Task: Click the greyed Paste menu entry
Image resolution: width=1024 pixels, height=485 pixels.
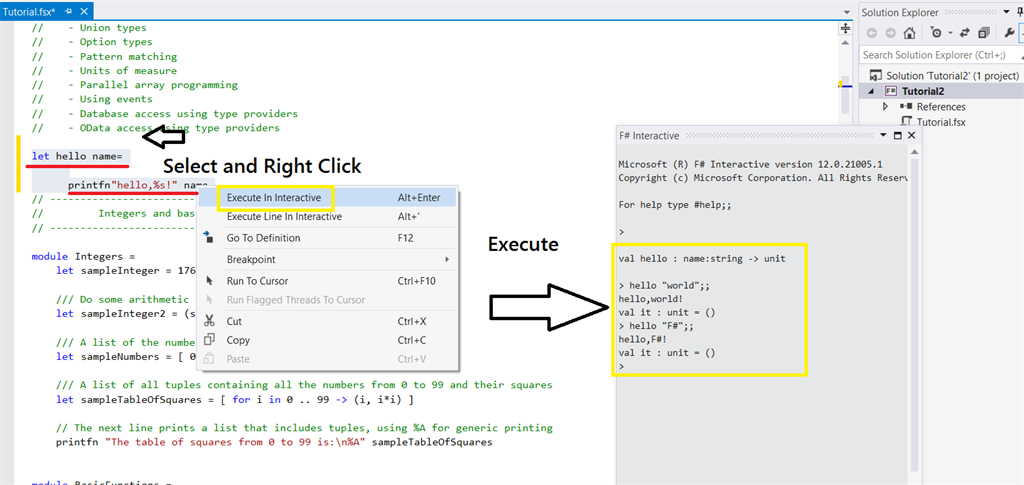Action: (327, 359)
